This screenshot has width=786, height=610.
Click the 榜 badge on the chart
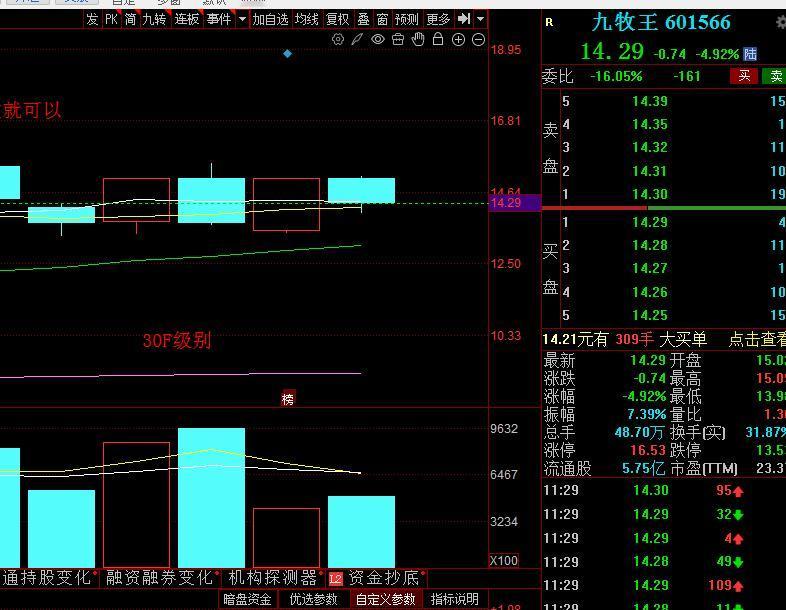pos(288,399)
